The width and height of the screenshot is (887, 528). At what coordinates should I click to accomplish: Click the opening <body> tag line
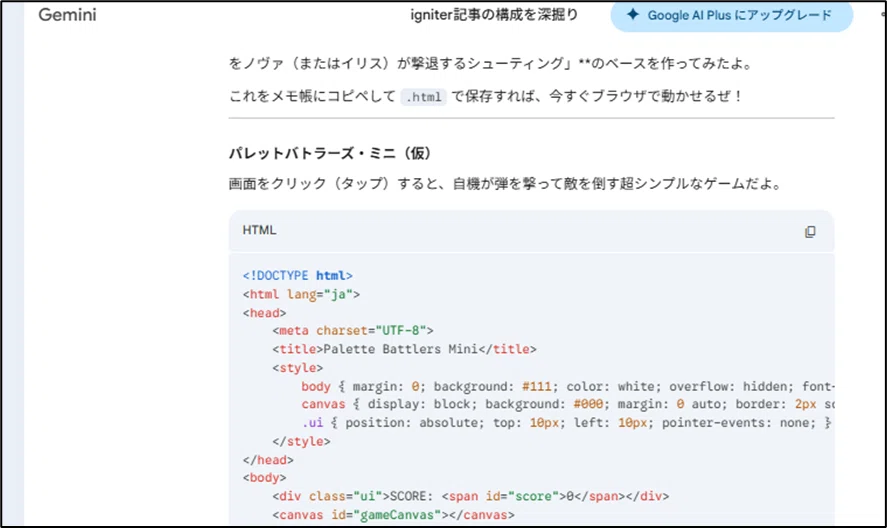[x=264, y=478]
